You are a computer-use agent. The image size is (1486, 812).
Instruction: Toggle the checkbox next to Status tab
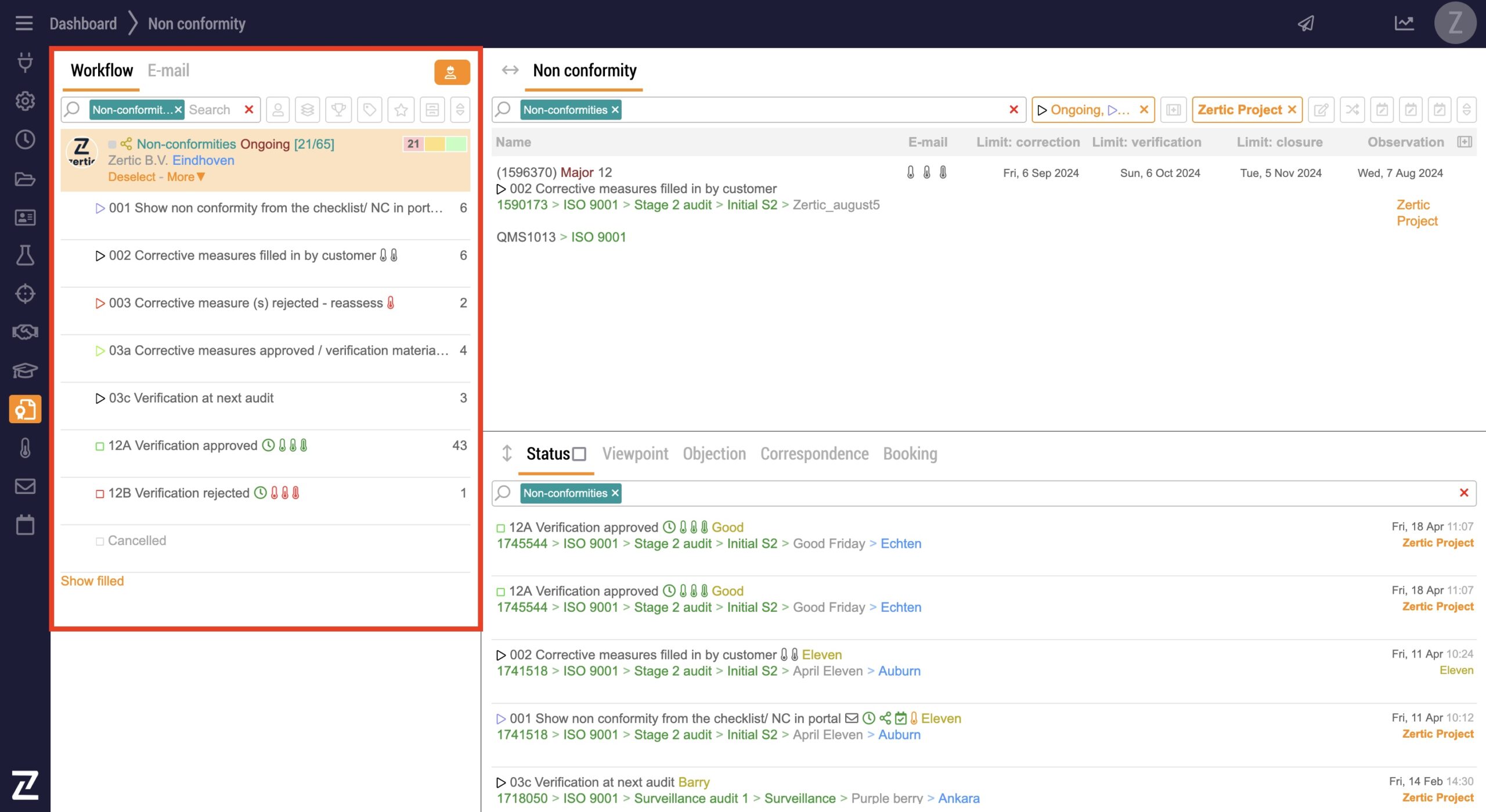pyautogui.click(x=579, y=454)
